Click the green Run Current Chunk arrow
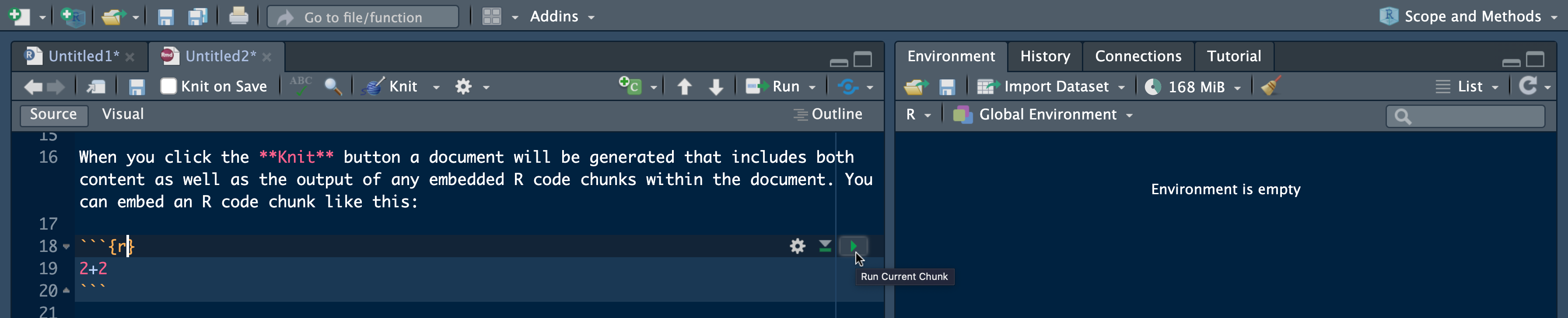The image size is (1568, 318). point(853,246)
